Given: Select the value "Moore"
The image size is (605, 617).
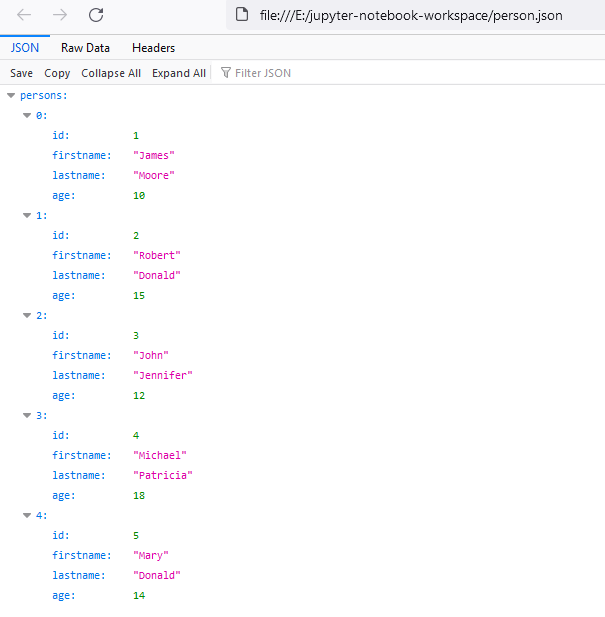Looking at the screenshot, I should 153,175.
